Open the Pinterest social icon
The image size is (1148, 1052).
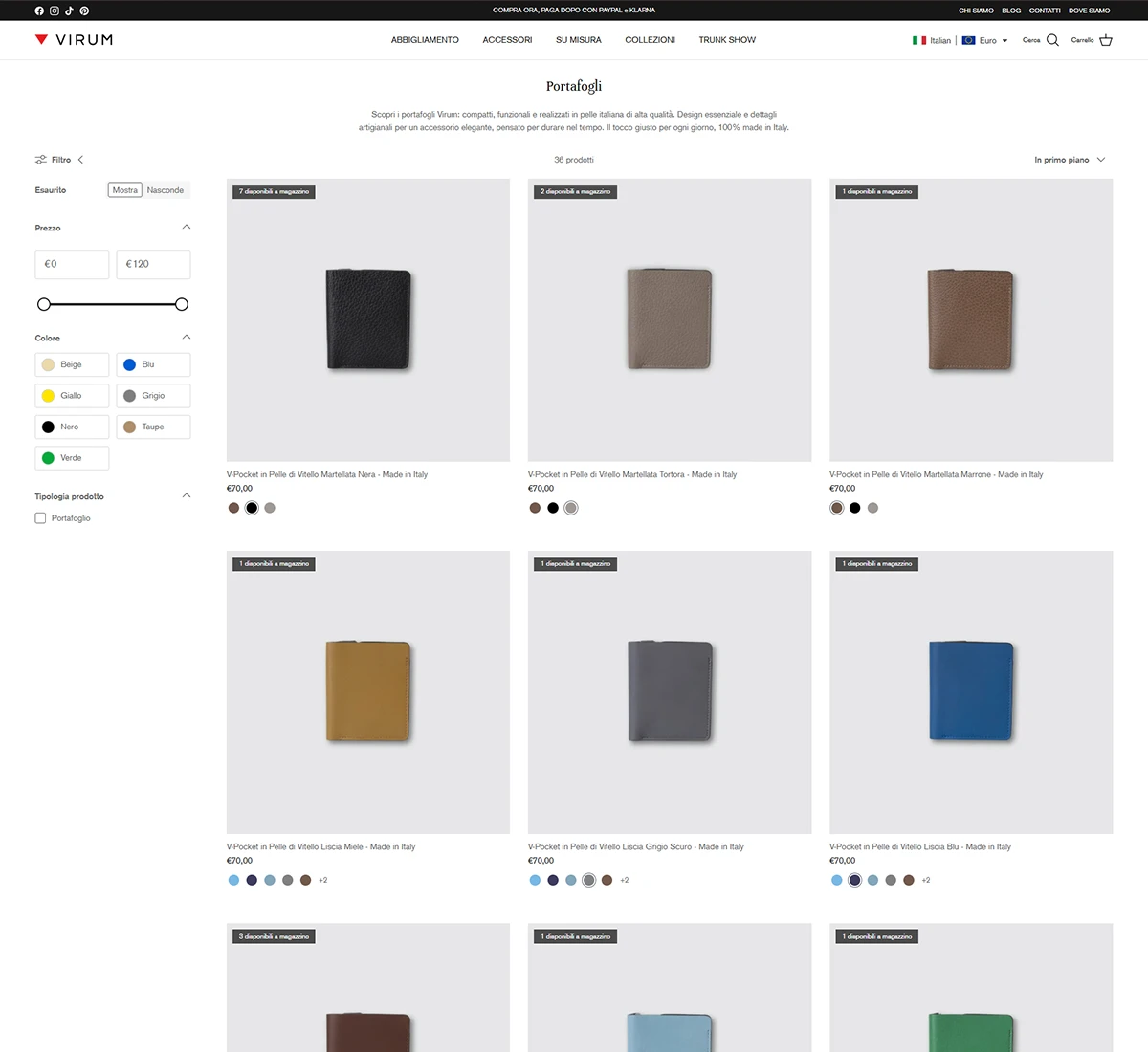(84, 11)
